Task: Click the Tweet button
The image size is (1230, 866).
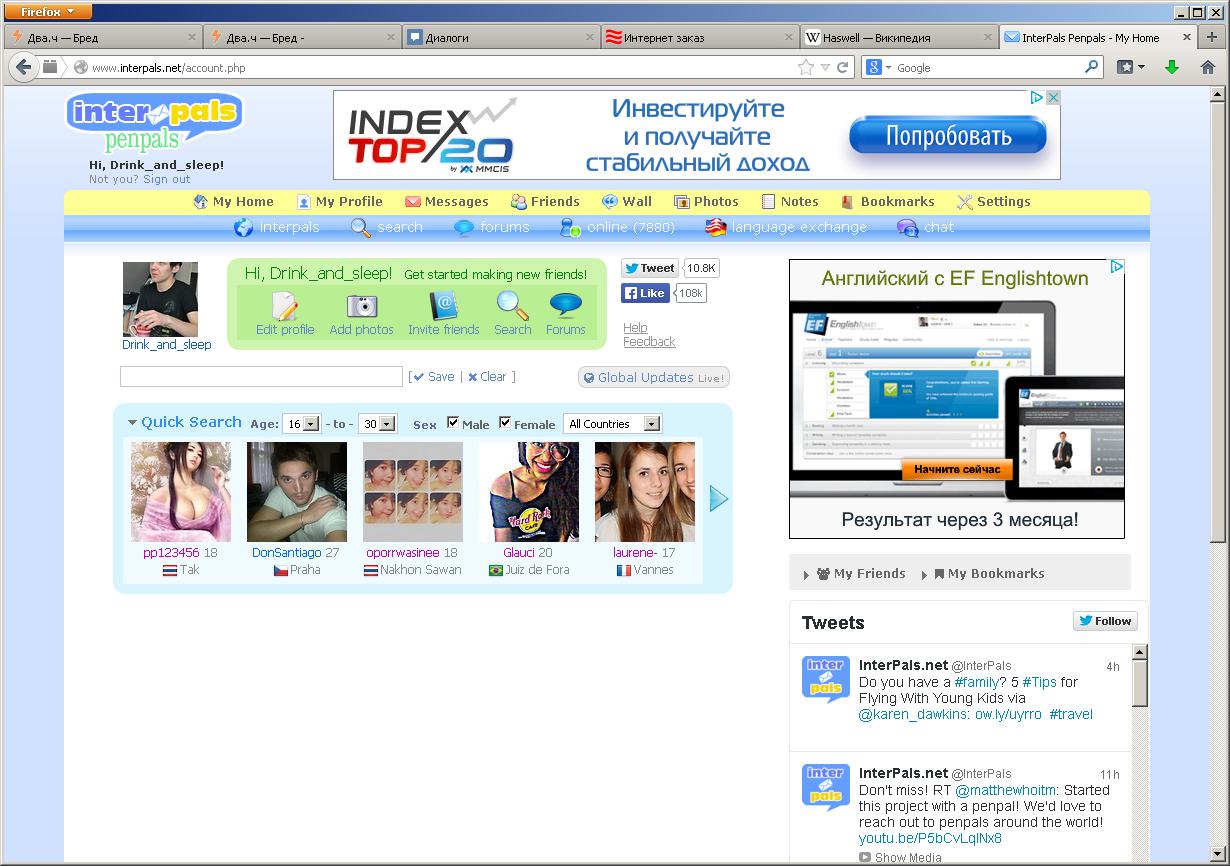Action: pyautogui.click(x=650, y=268)
